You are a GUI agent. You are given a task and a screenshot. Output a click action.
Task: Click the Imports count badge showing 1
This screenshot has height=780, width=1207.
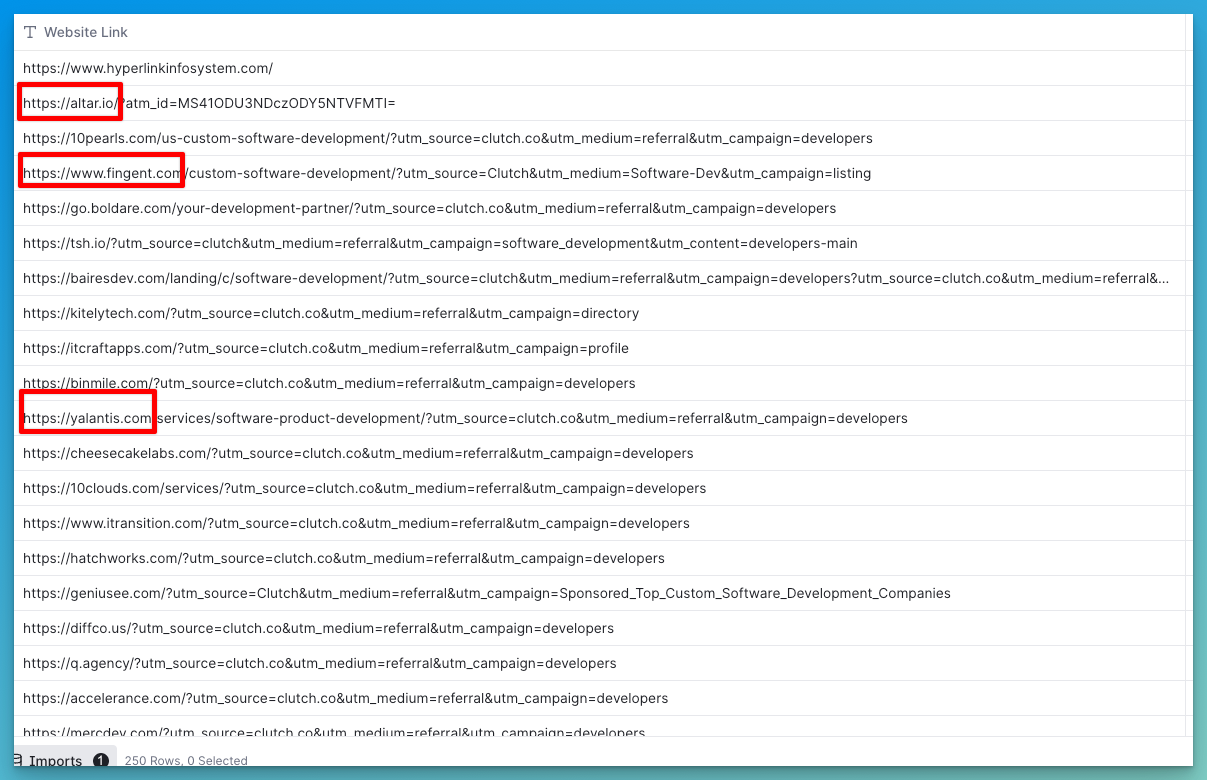pos(101,761)
